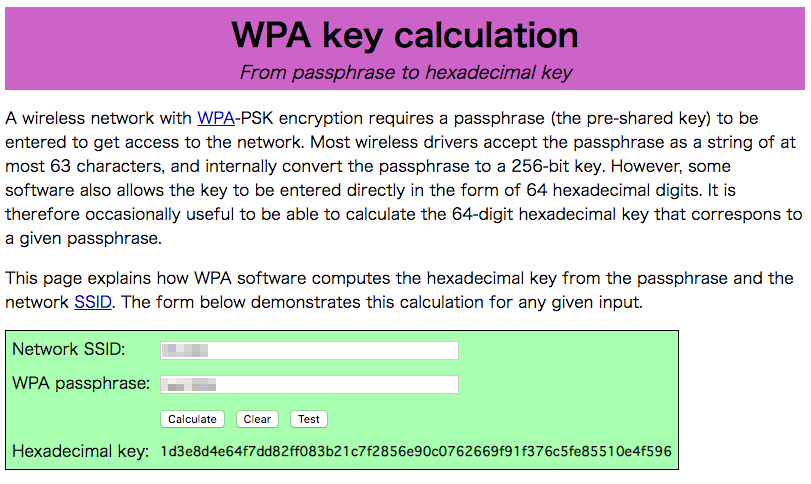The height and width of the screenshot is (484, 811).
Task: Click blurred text inside passphrase field
Action: tap(189, 385)
